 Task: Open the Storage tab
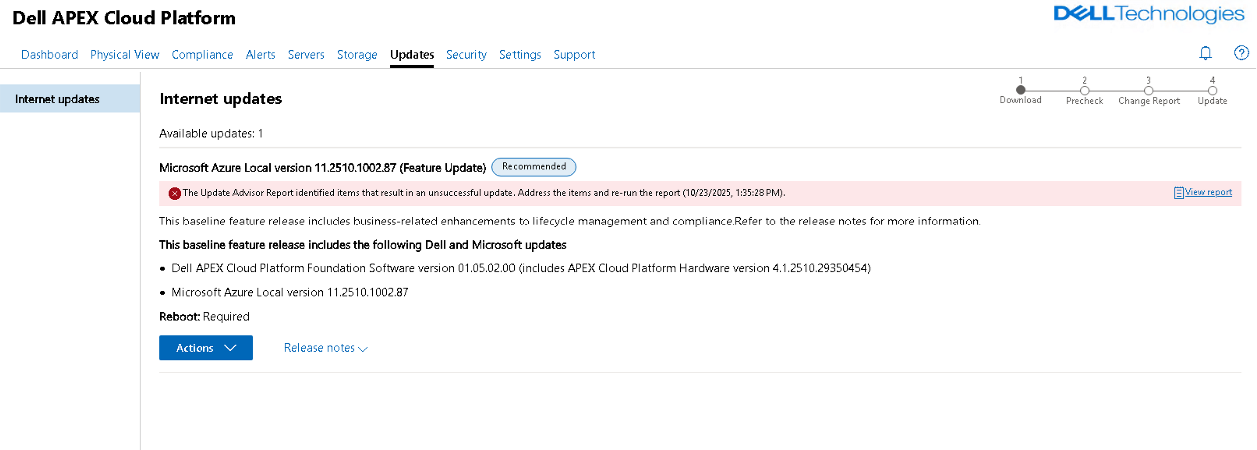click(357, 55)
